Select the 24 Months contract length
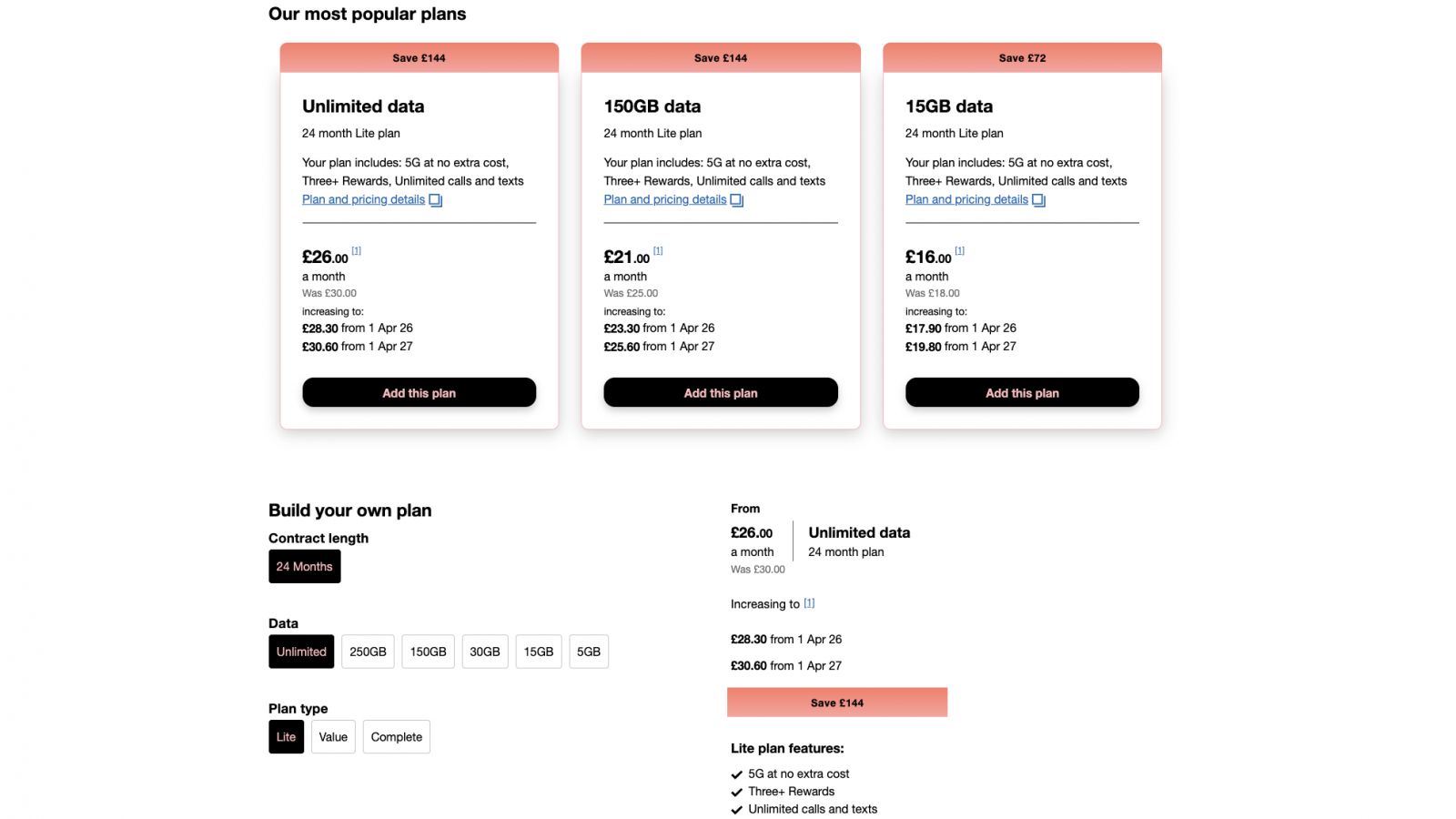 click(x=304, y=566)
